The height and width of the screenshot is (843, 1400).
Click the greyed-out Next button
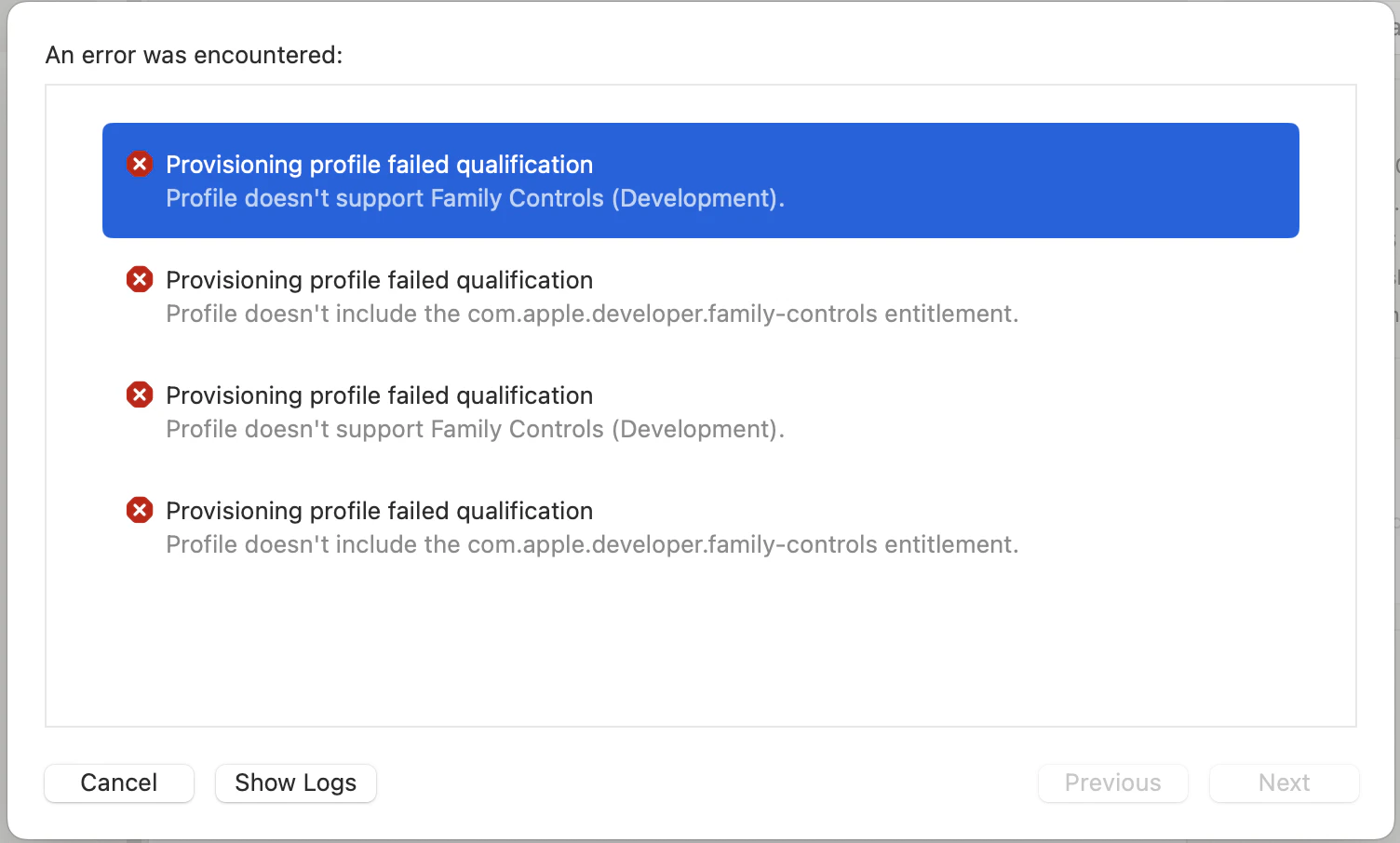[x=1284, y=783]
